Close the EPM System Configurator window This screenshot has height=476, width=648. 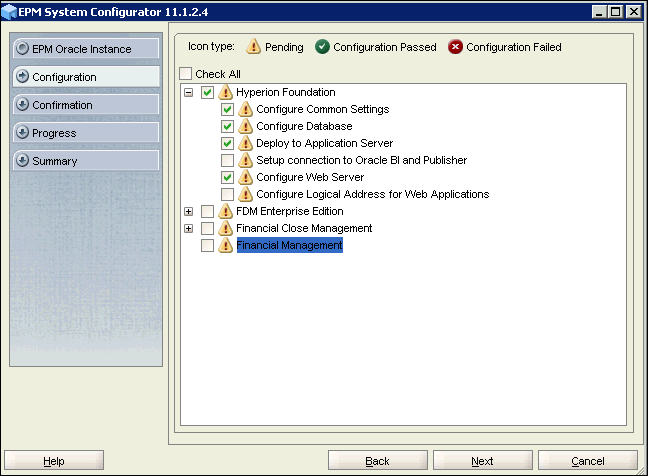click(634, 12)
